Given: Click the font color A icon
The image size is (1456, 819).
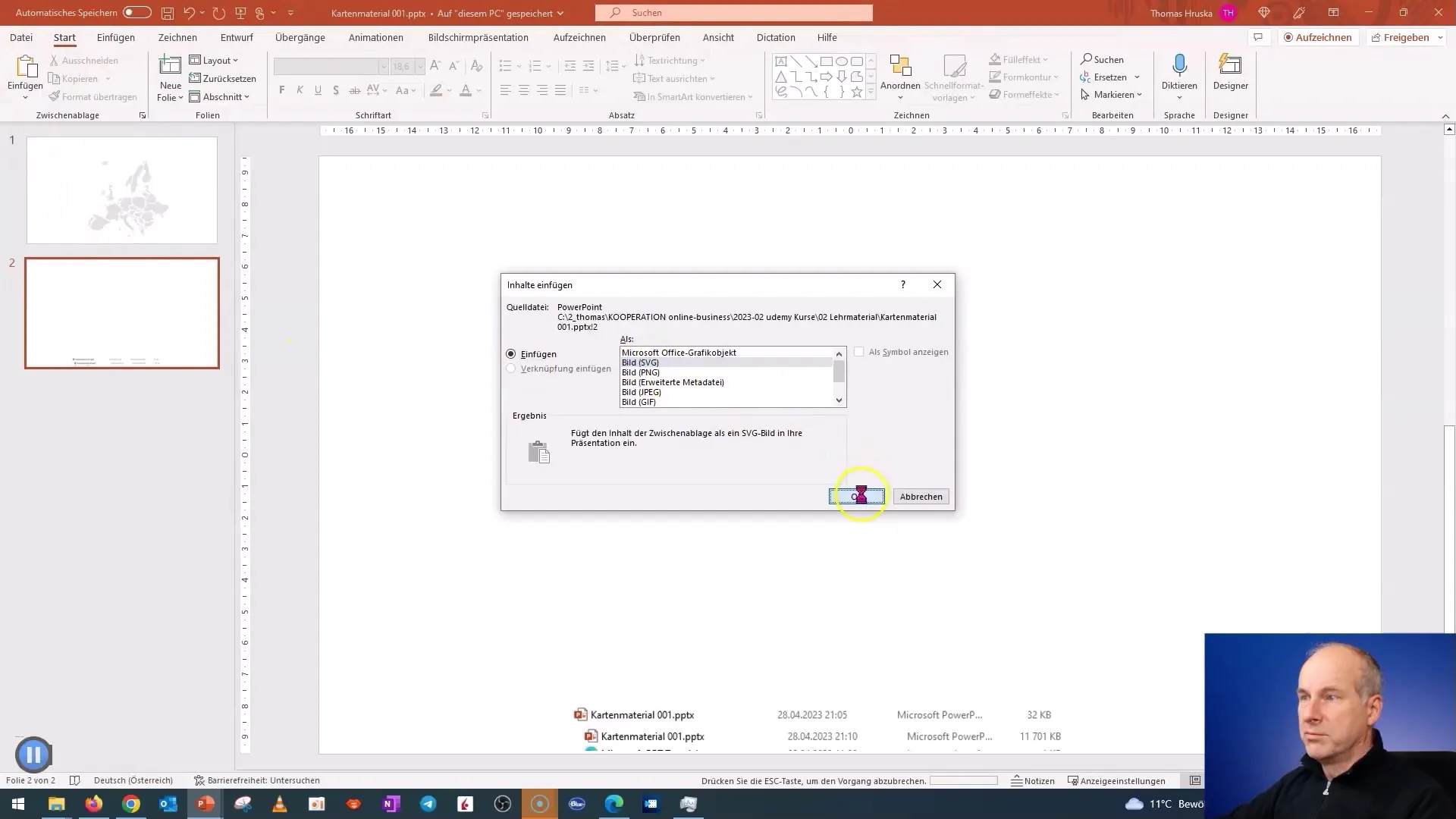Looking at the screenshot, I should click(x=466, y=90).
